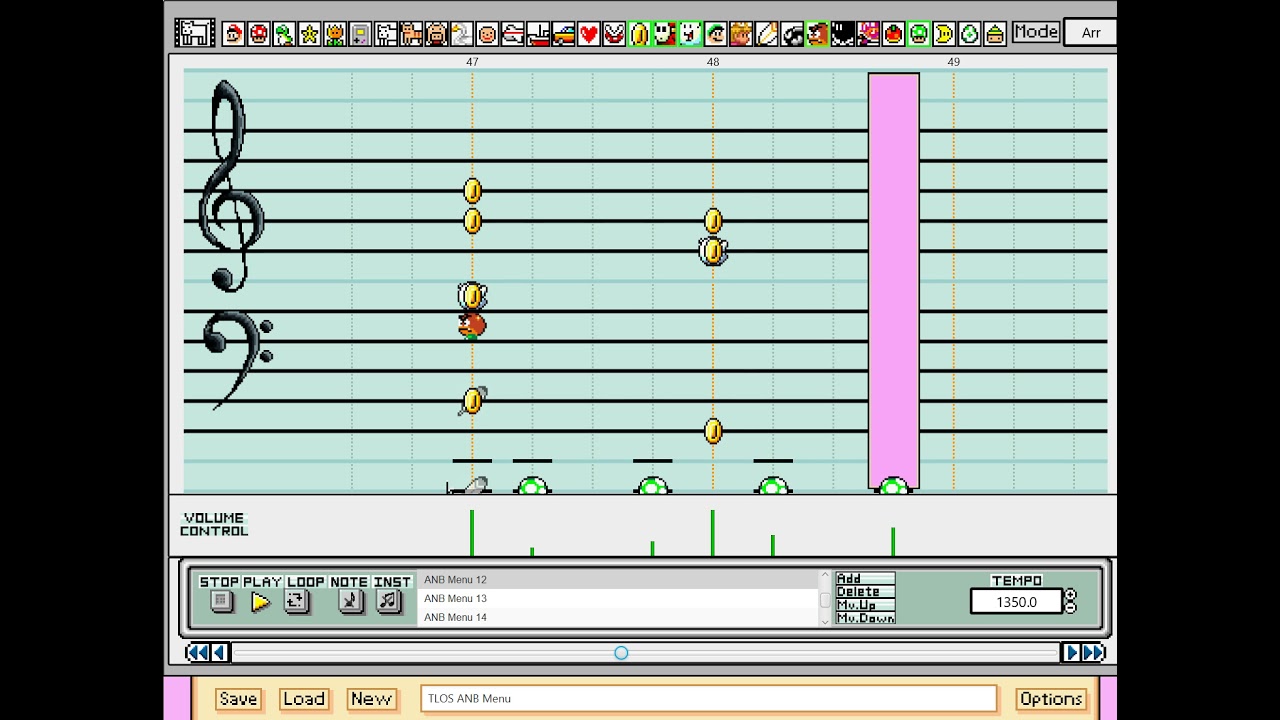This screenshot has width=1280, height=720.
Task: Stop playback with the STOP button
Action: 222,601
